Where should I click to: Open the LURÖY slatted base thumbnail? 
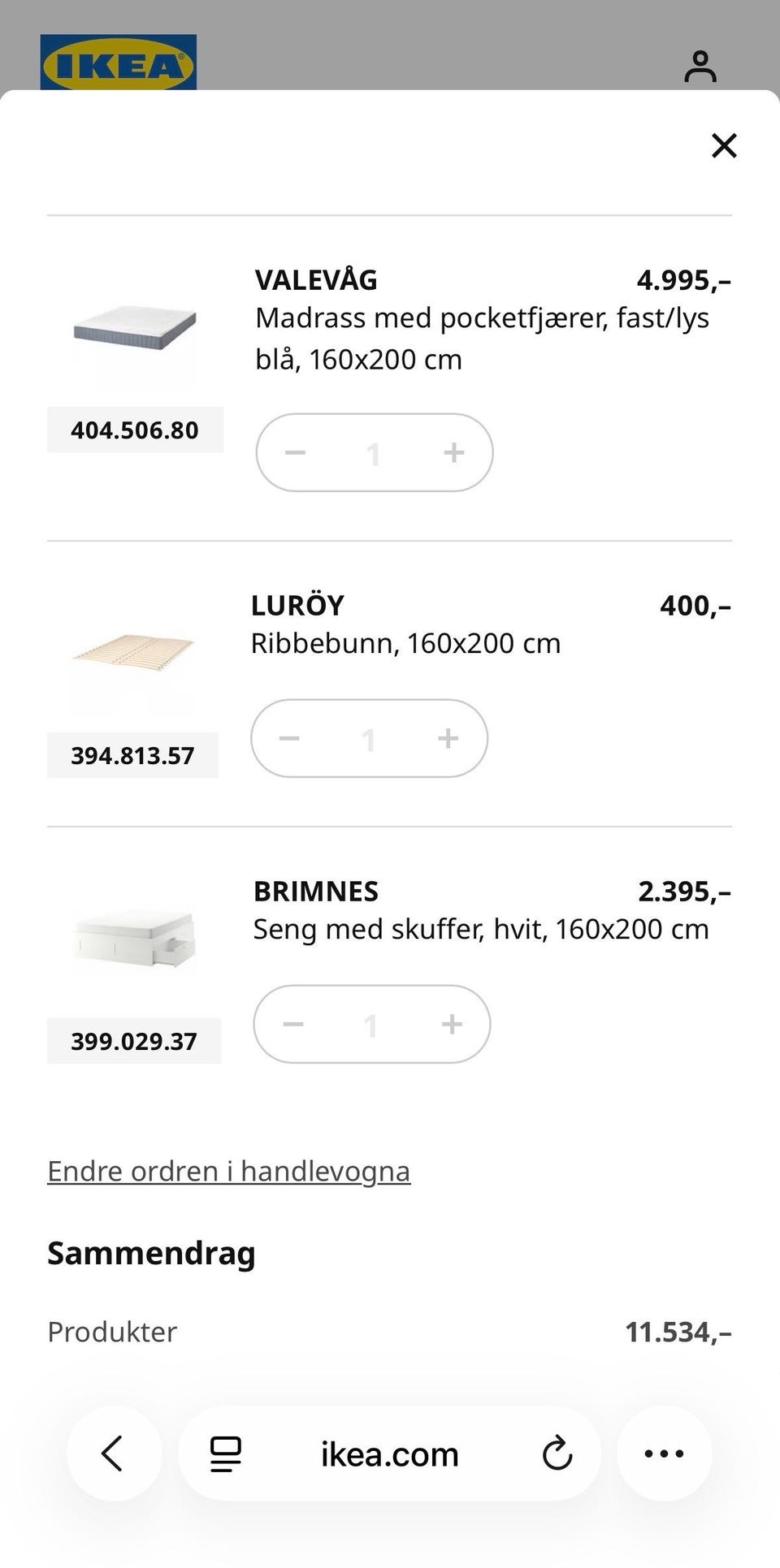133,649
